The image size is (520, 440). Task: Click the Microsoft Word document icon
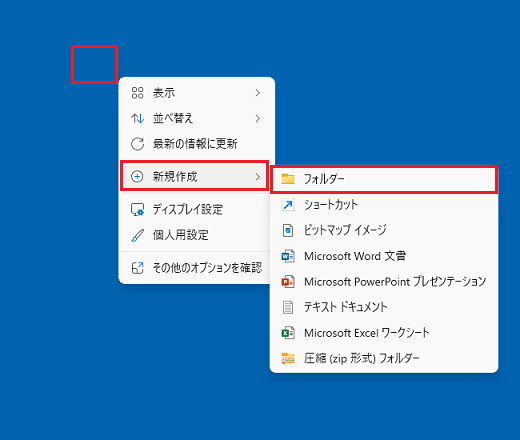288,256
